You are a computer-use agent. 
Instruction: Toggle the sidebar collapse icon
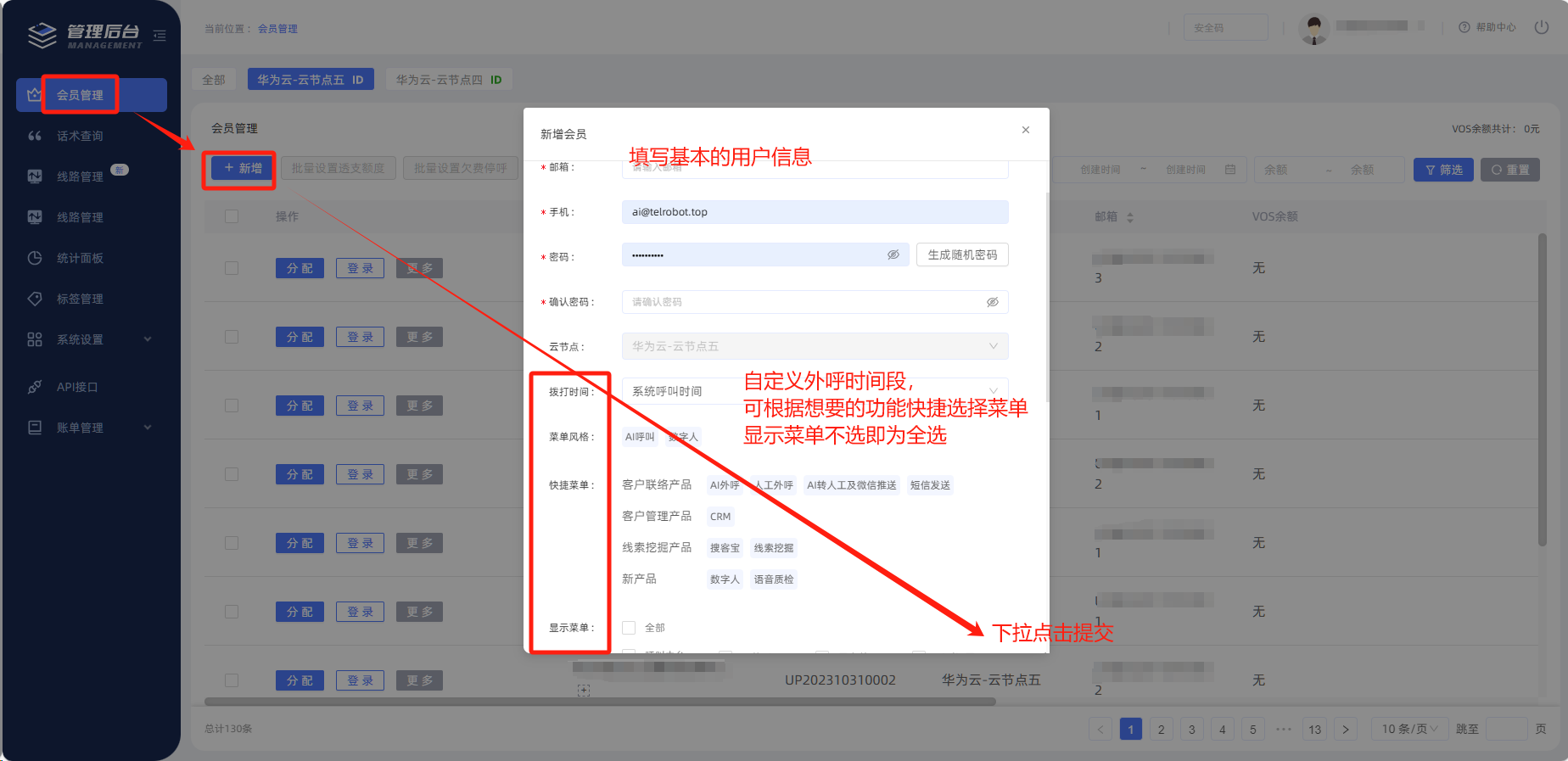tap(160, 36)
